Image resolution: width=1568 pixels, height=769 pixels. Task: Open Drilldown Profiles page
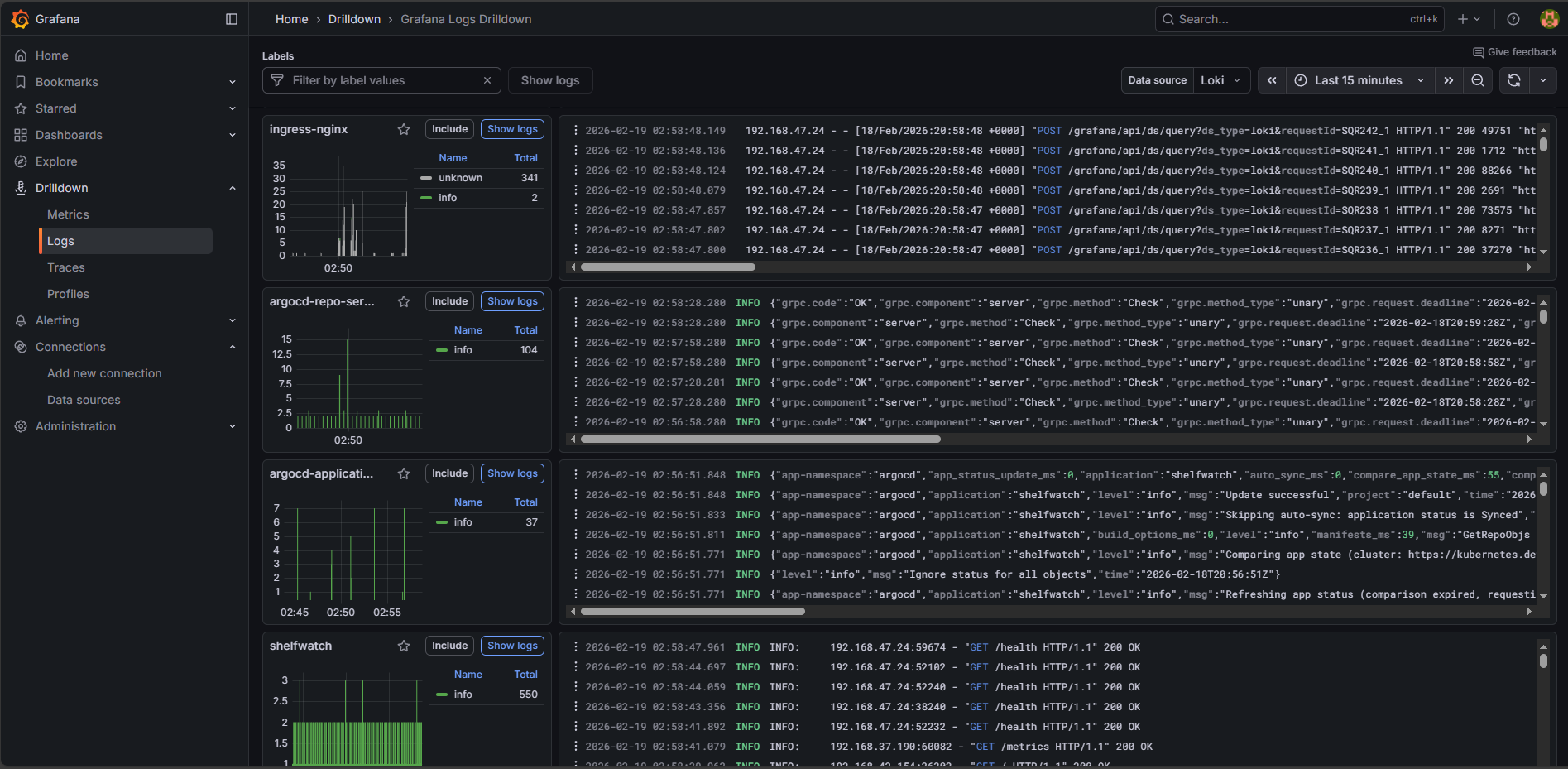point(68,294)
